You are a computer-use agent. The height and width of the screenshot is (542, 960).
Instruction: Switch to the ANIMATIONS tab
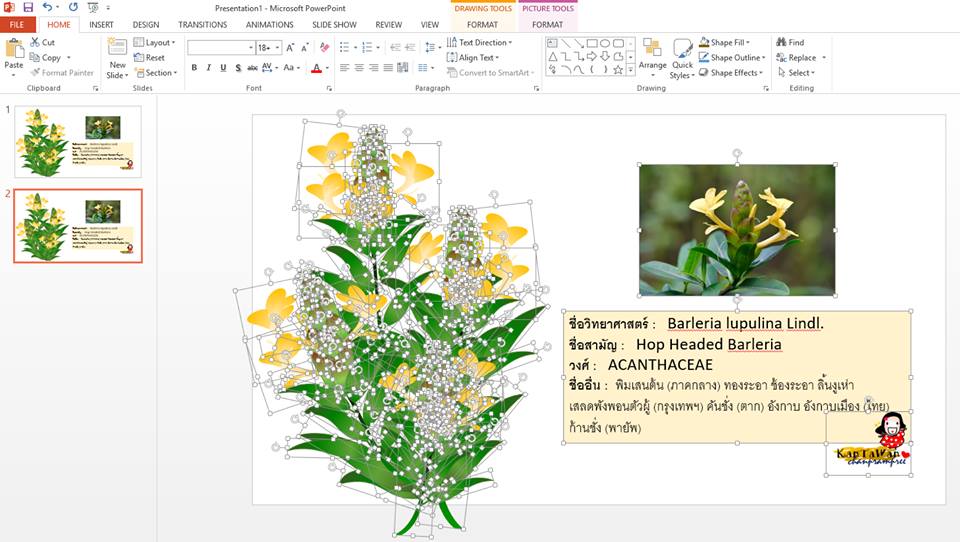(x=269, y=24)
